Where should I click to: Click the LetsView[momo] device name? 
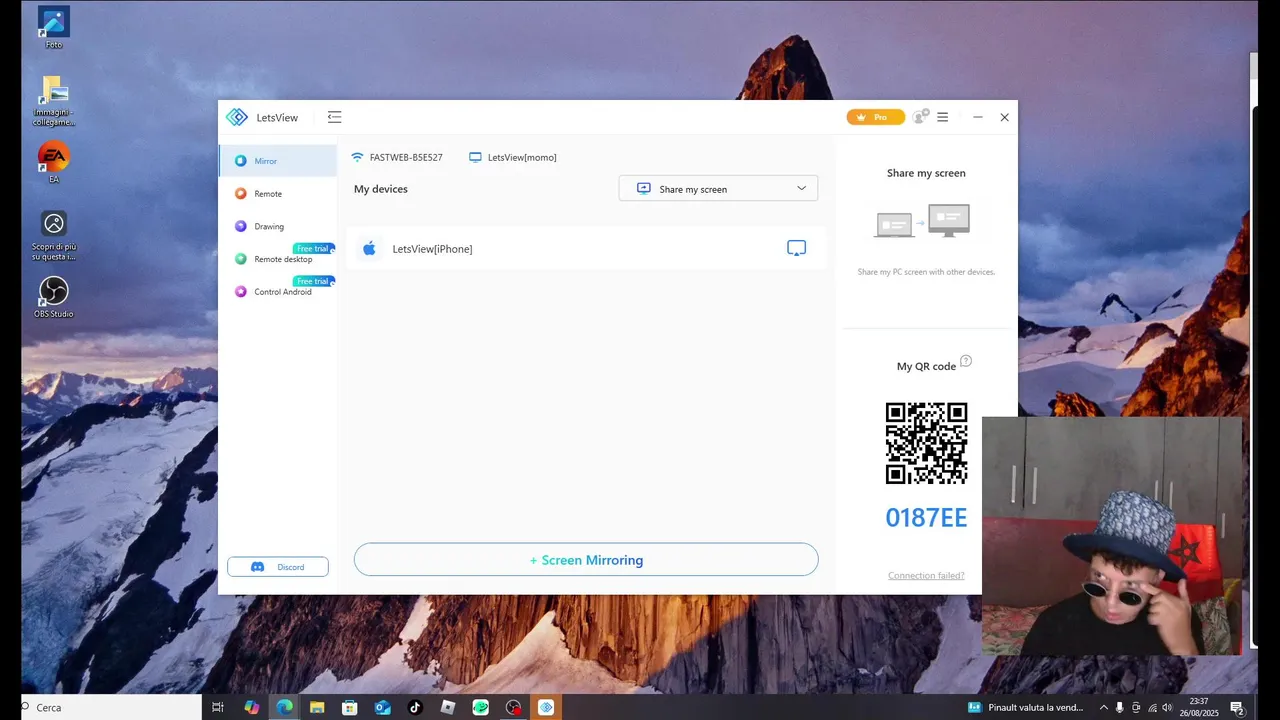(x=522, y=158)
